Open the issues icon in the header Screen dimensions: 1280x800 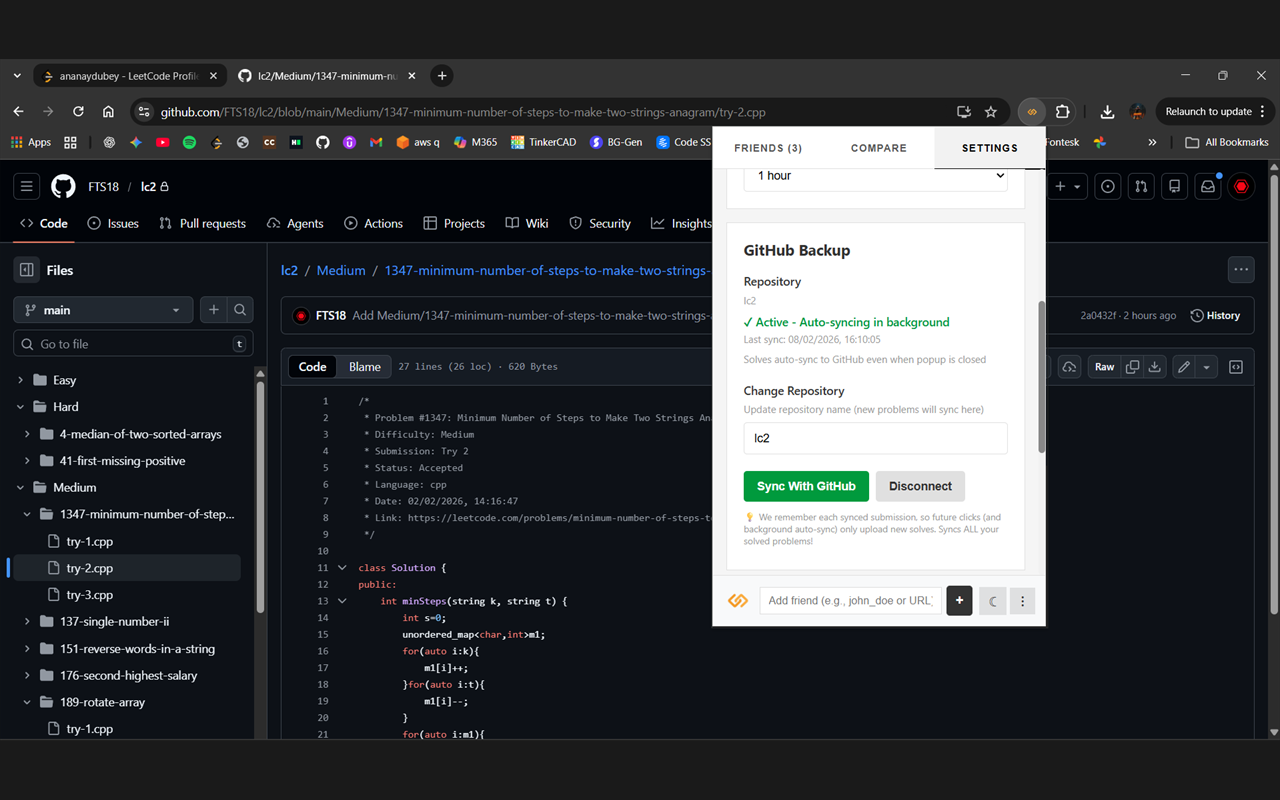[1107, 186]
